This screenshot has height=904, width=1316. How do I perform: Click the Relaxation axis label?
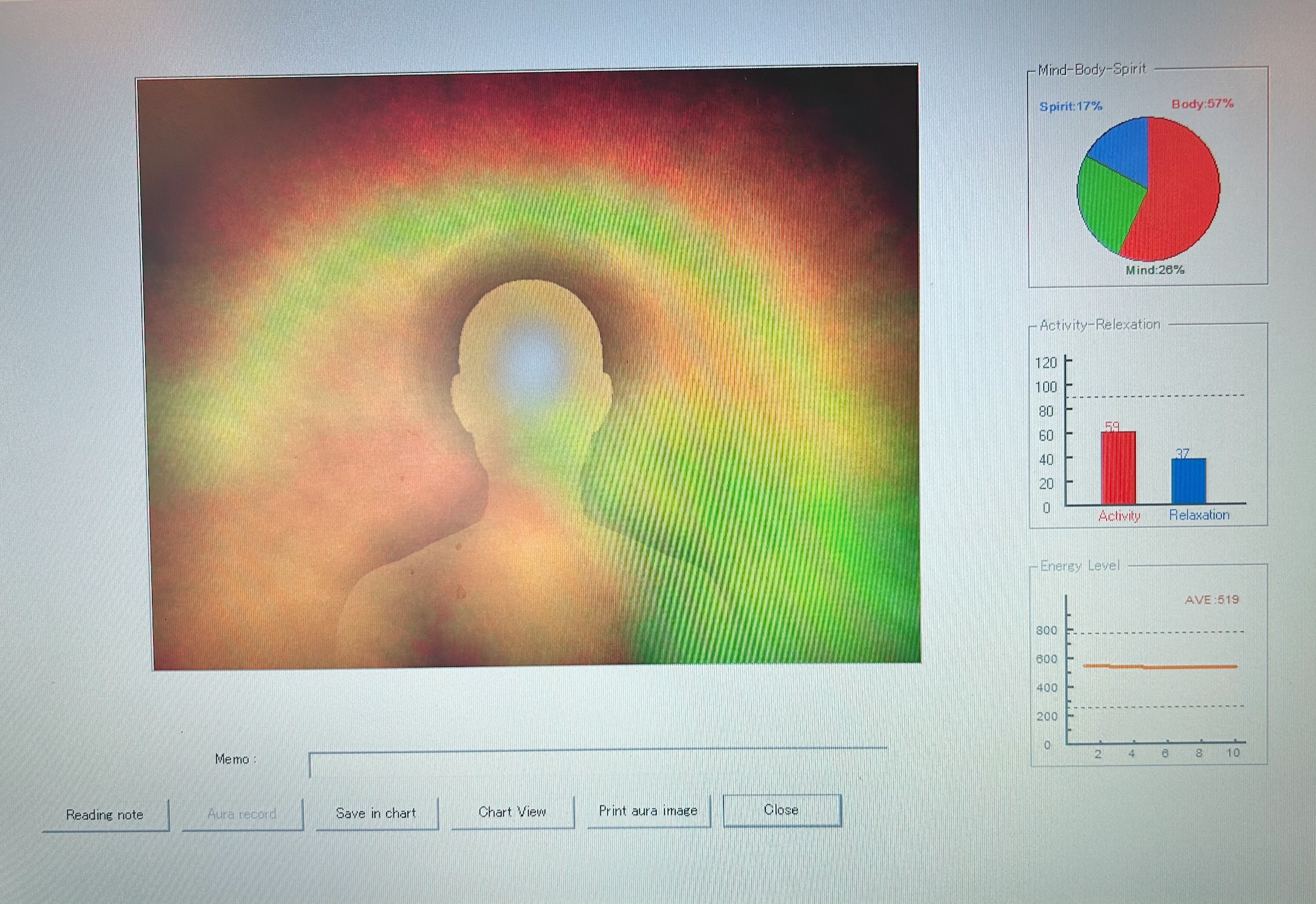pos(1199,515)
